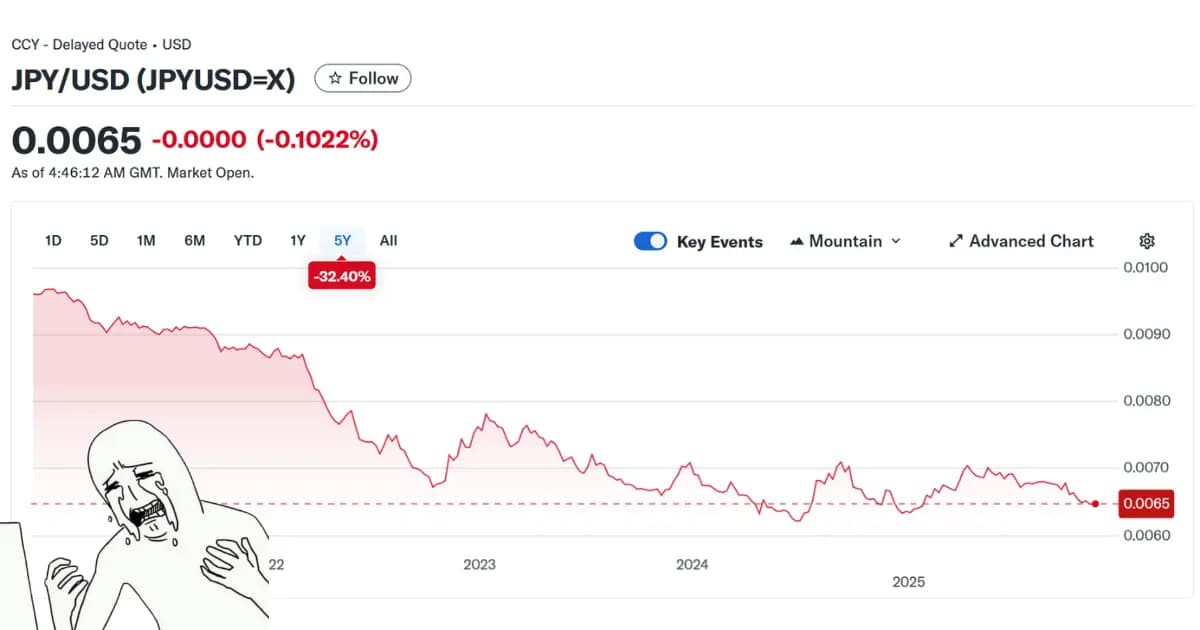Viewport: 1200px width, 630px height.
Task: Click the chevron next to Mountain
Action: click(895, 241)
